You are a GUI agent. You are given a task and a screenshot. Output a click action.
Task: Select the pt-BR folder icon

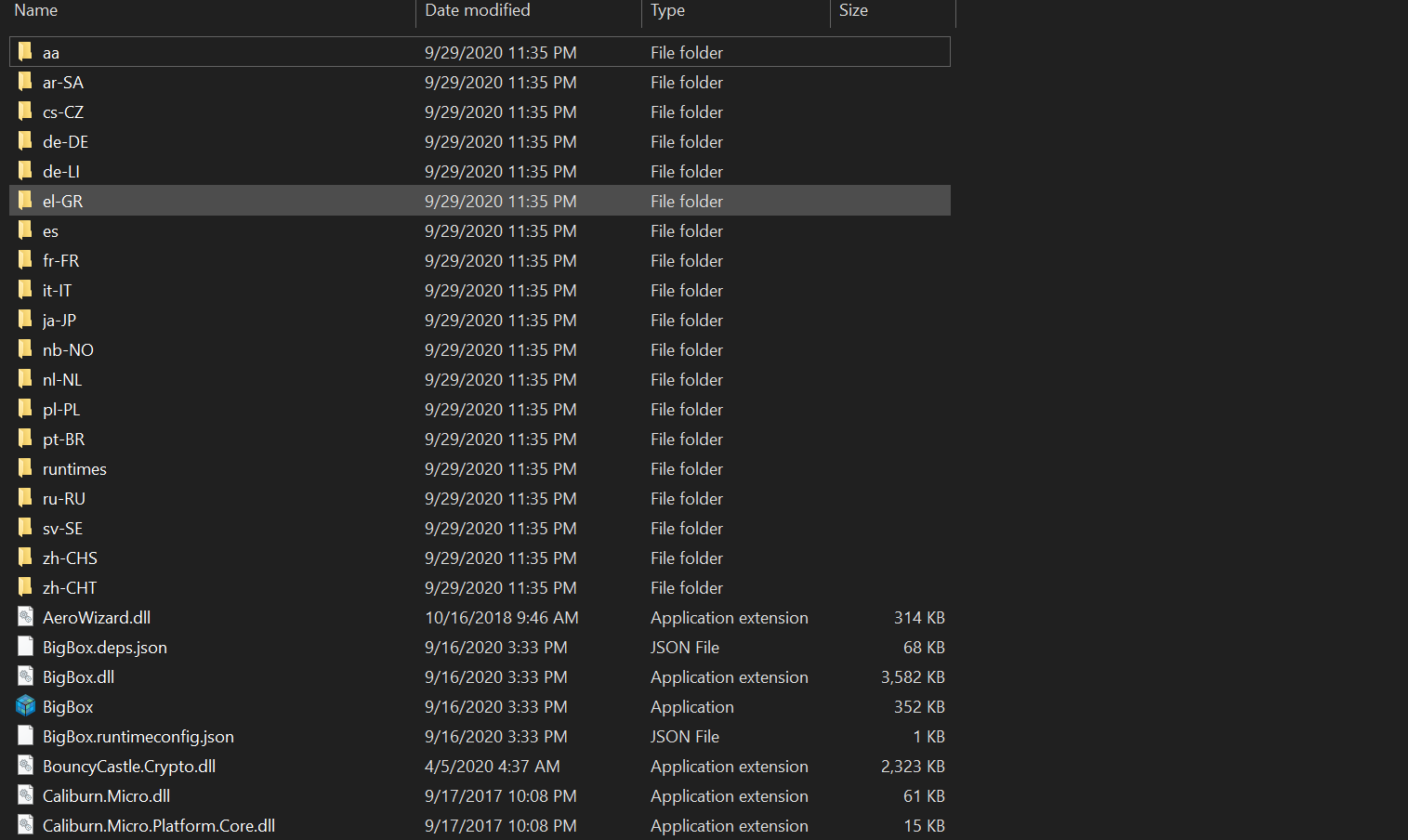[x=25, y=439]
